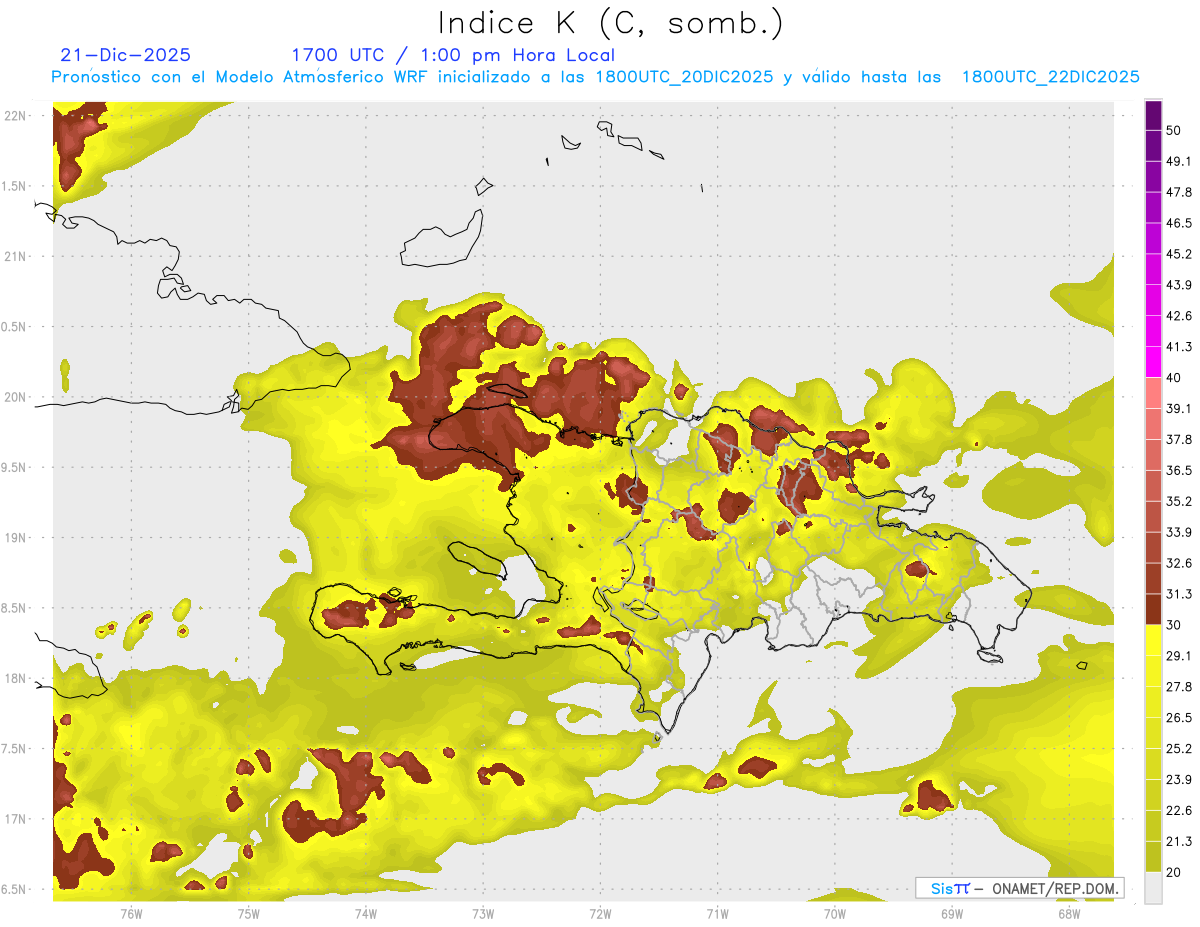Click the 20N latitude axis label
The width and height of the screenshot is (1200, 927).
[15, 397]
